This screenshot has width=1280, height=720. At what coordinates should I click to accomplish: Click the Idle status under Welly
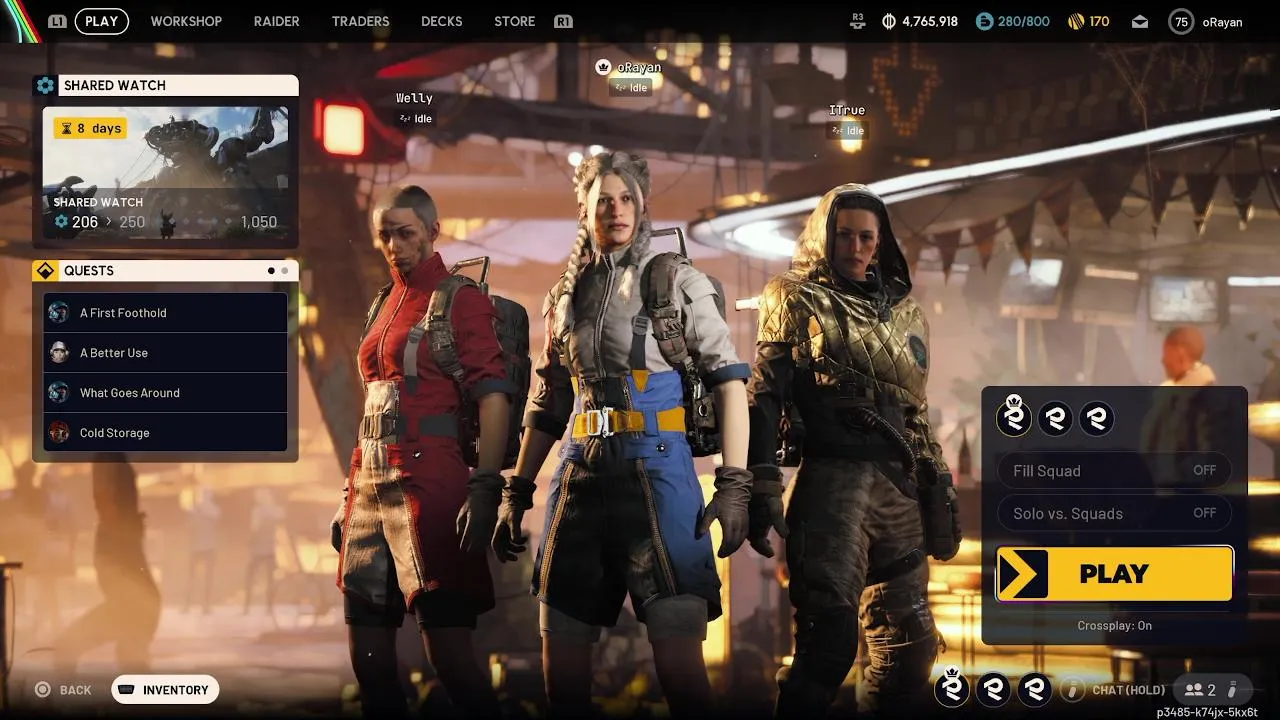(x=415, y=118)
